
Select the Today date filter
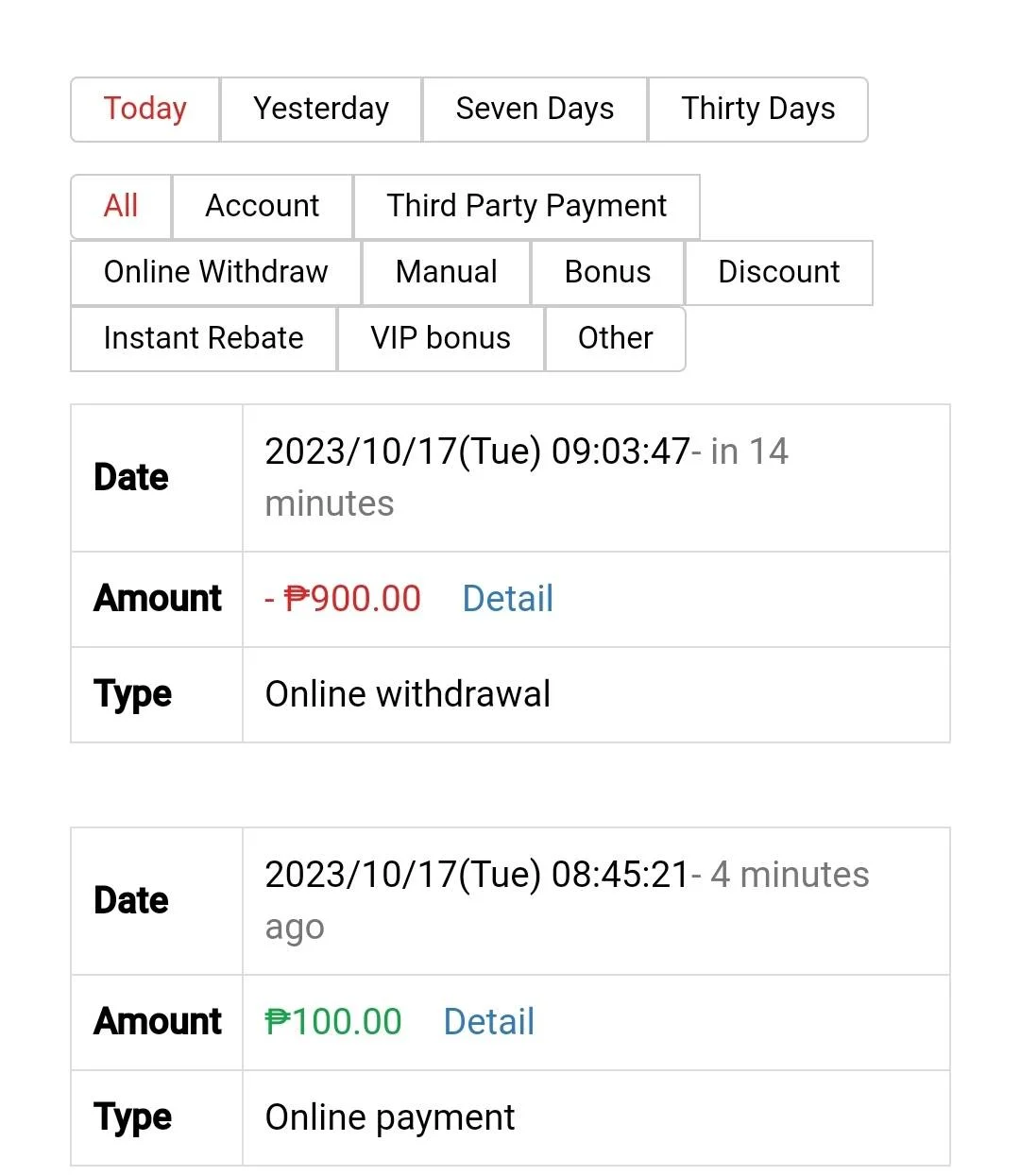coord(145,110)
